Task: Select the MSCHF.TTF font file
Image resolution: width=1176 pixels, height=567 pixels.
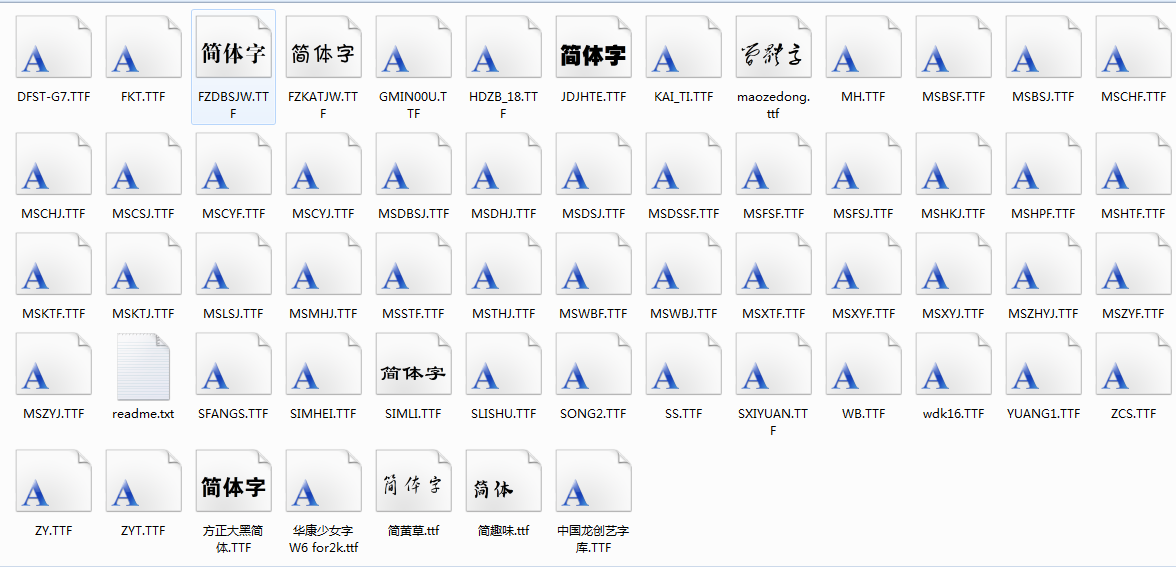Action: pos(1133,53)
